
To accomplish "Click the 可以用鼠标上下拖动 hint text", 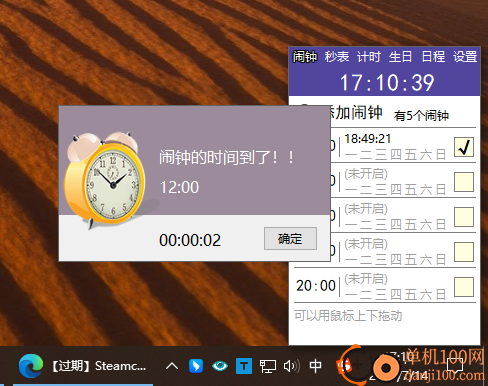I will click(348, 315).
